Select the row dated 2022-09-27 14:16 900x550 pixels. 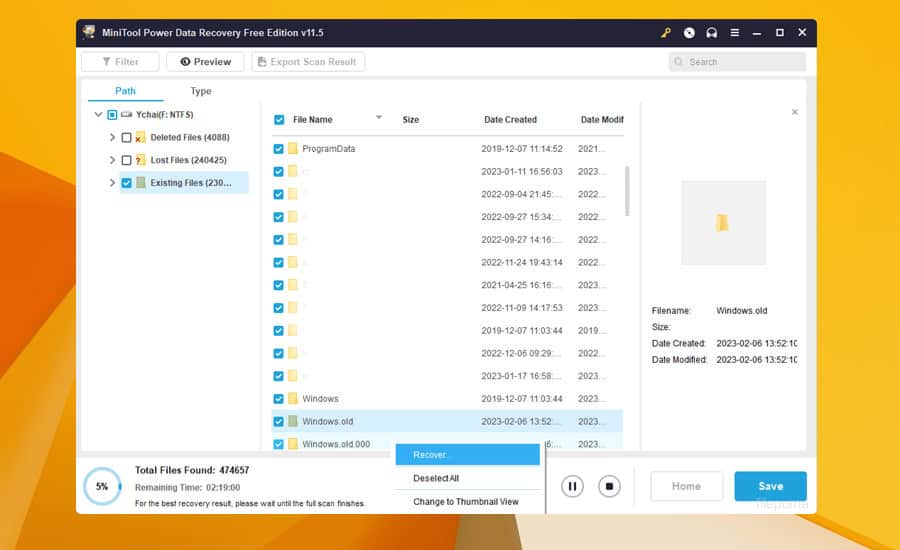pos(447,239)
